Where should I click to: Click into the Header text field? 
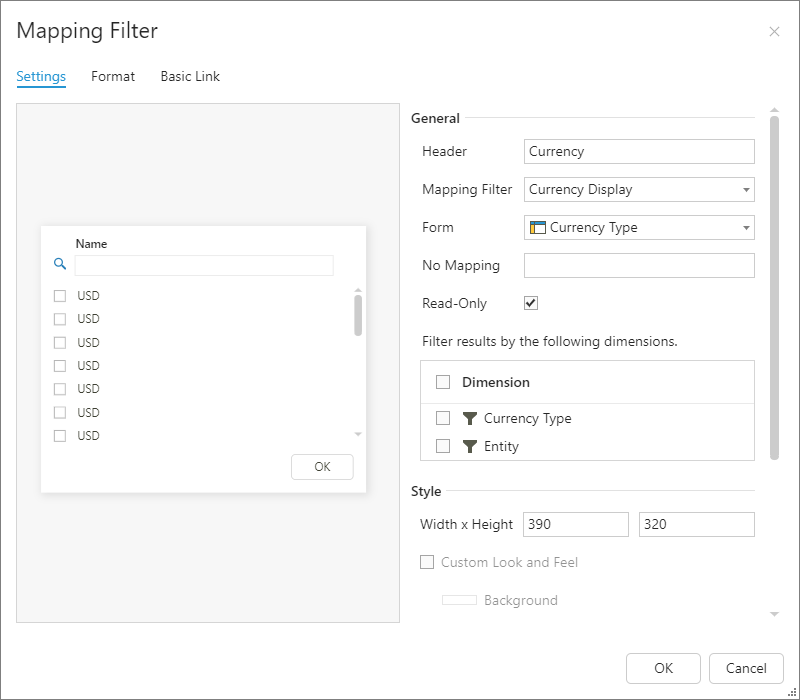639,152
